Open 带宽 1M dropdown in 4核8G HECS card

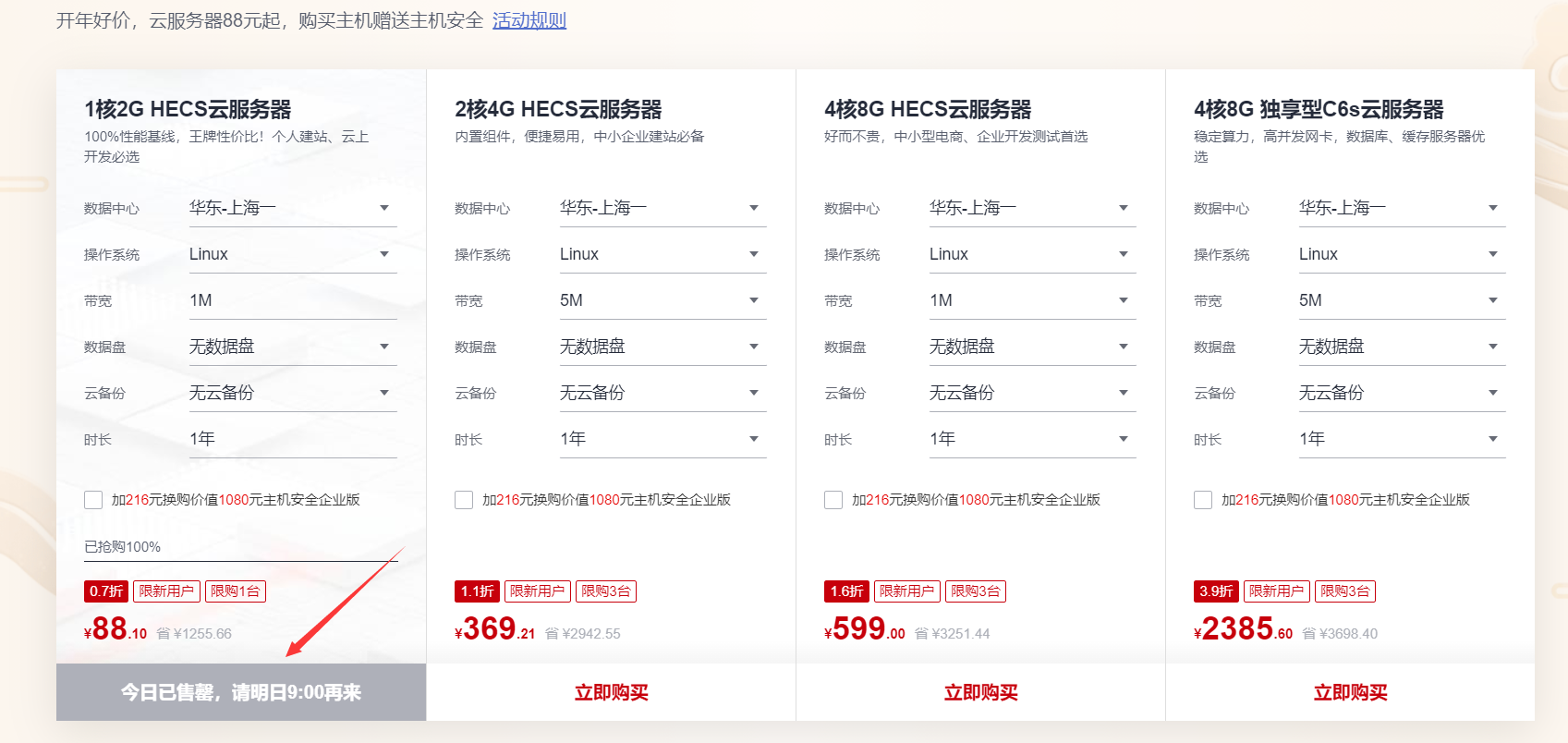(x=1032, y=300)
